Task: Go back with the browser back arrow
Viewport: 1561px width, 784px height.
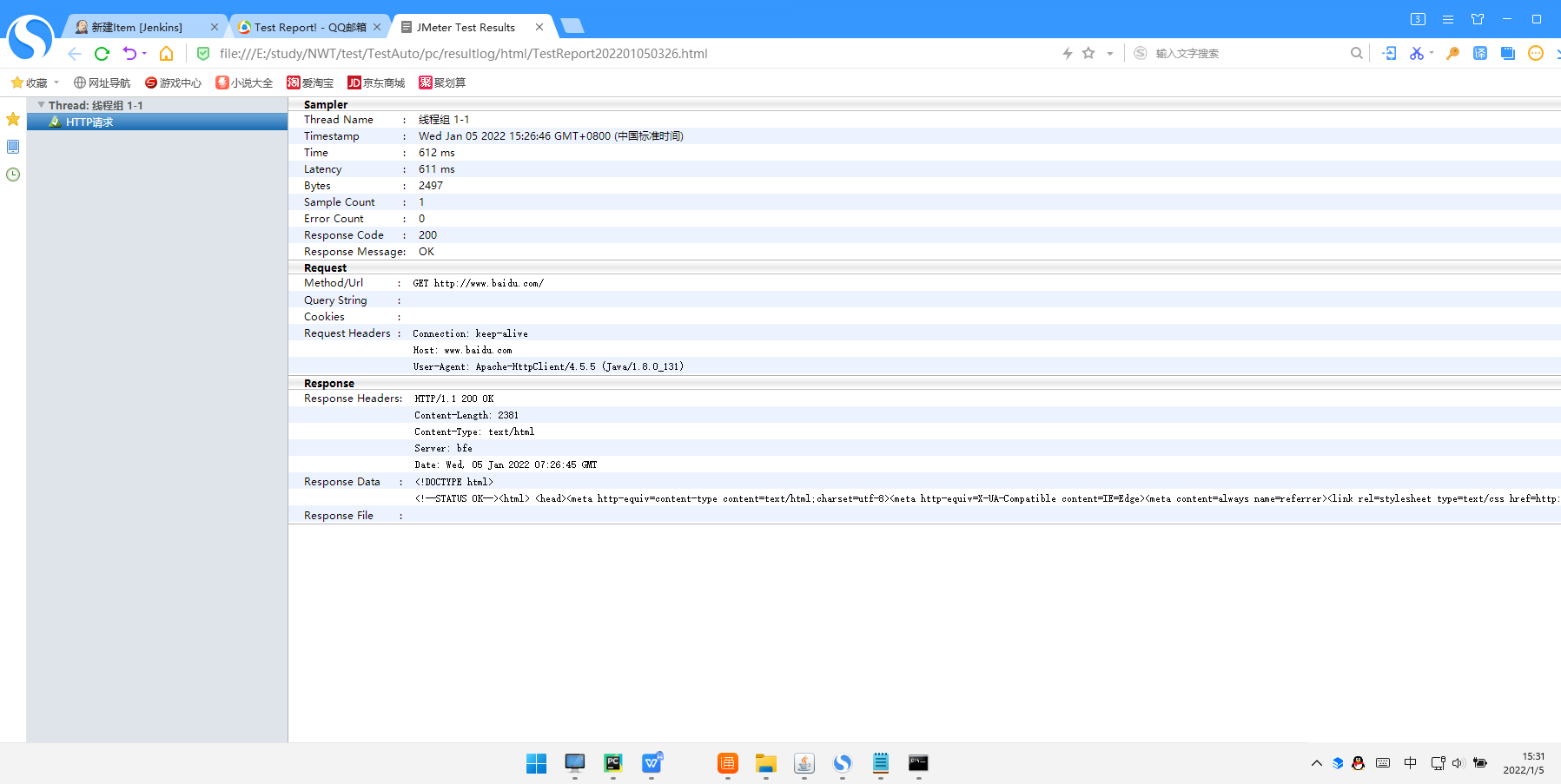Action: [x=75, y=54]
